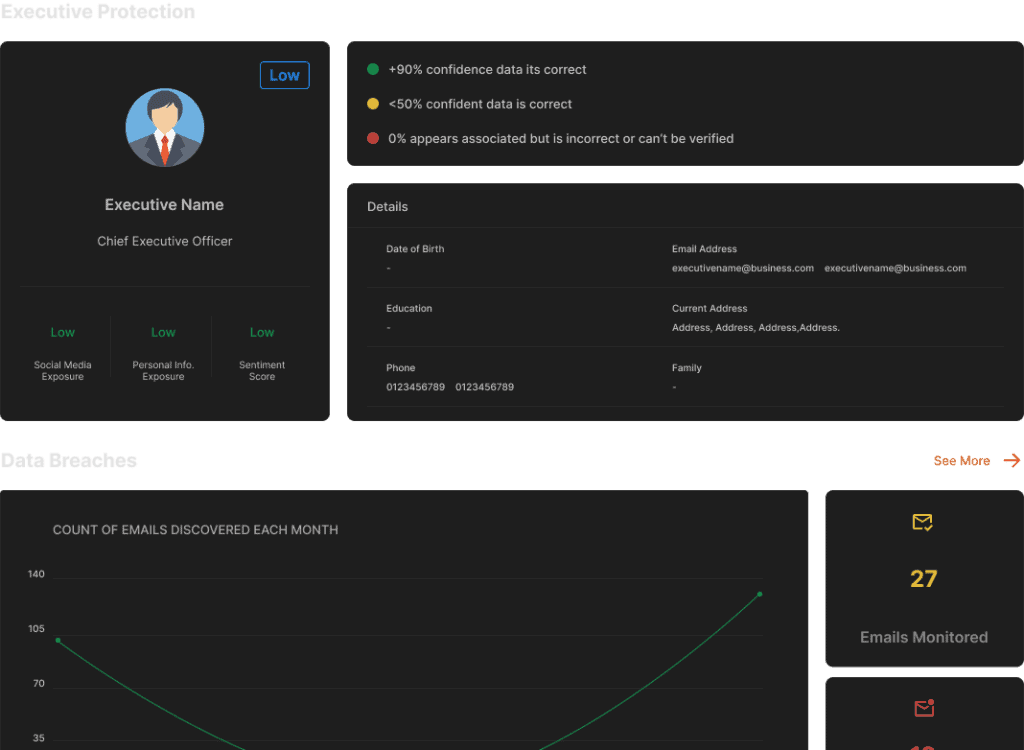The height and width of the screenshot is (750, 1024).
Task: Click the data point at chart start
Action: 57,641
